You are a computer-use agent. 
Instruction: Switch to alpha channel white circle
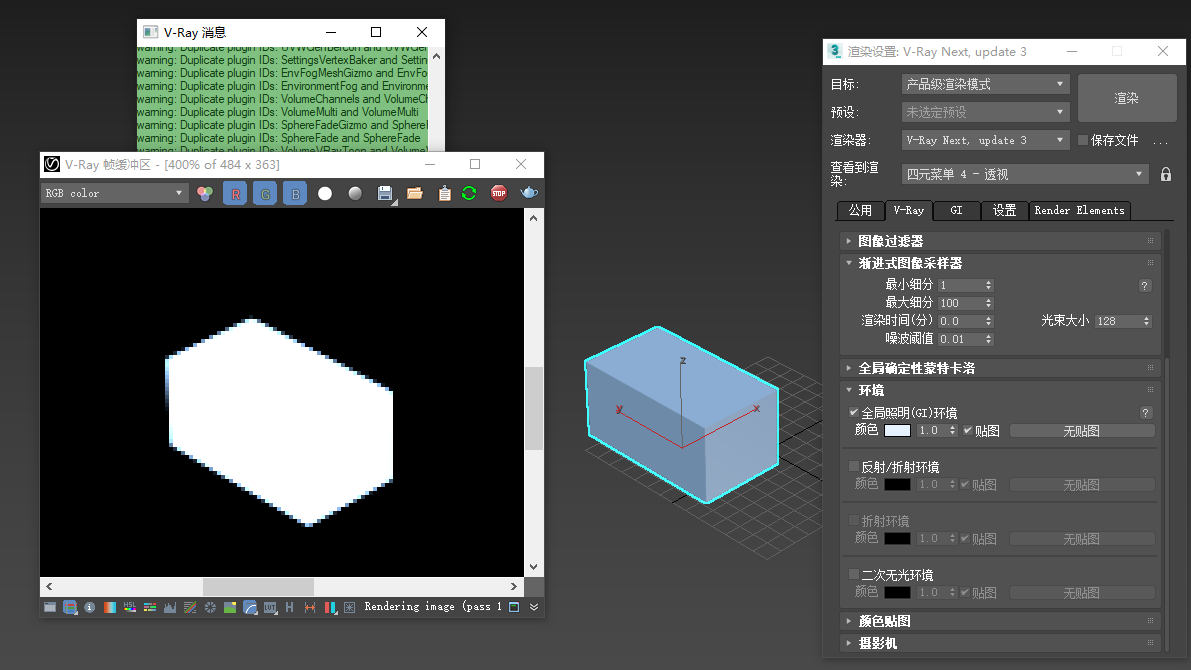point(325,194)
